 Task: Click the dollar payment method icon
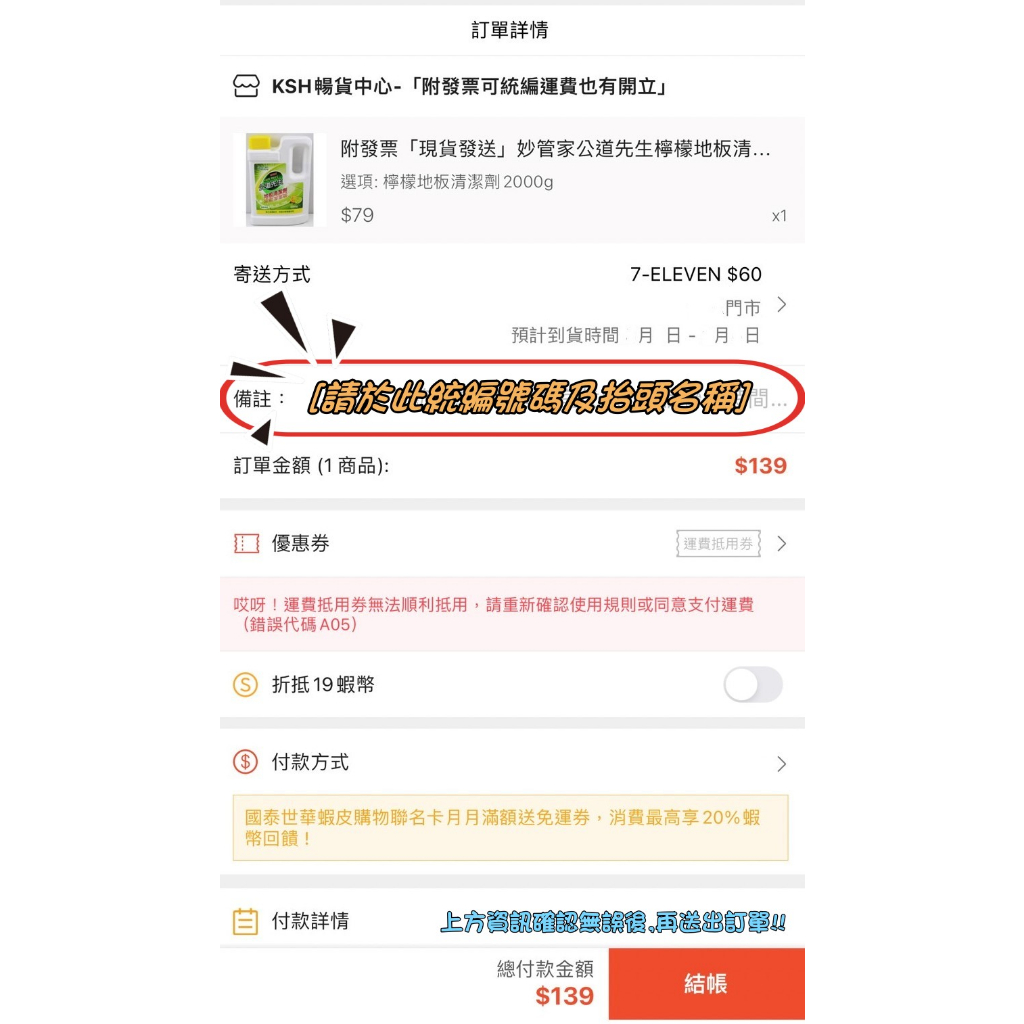246,761
